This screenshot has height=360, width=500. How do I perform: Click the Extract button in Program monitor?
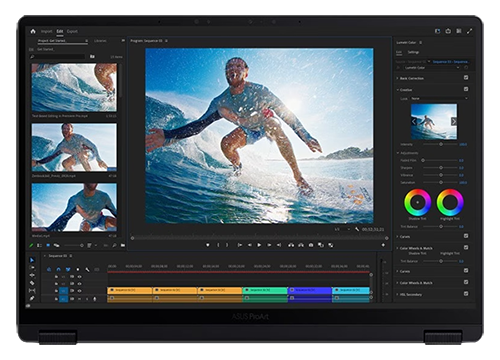tap(301, 245)
